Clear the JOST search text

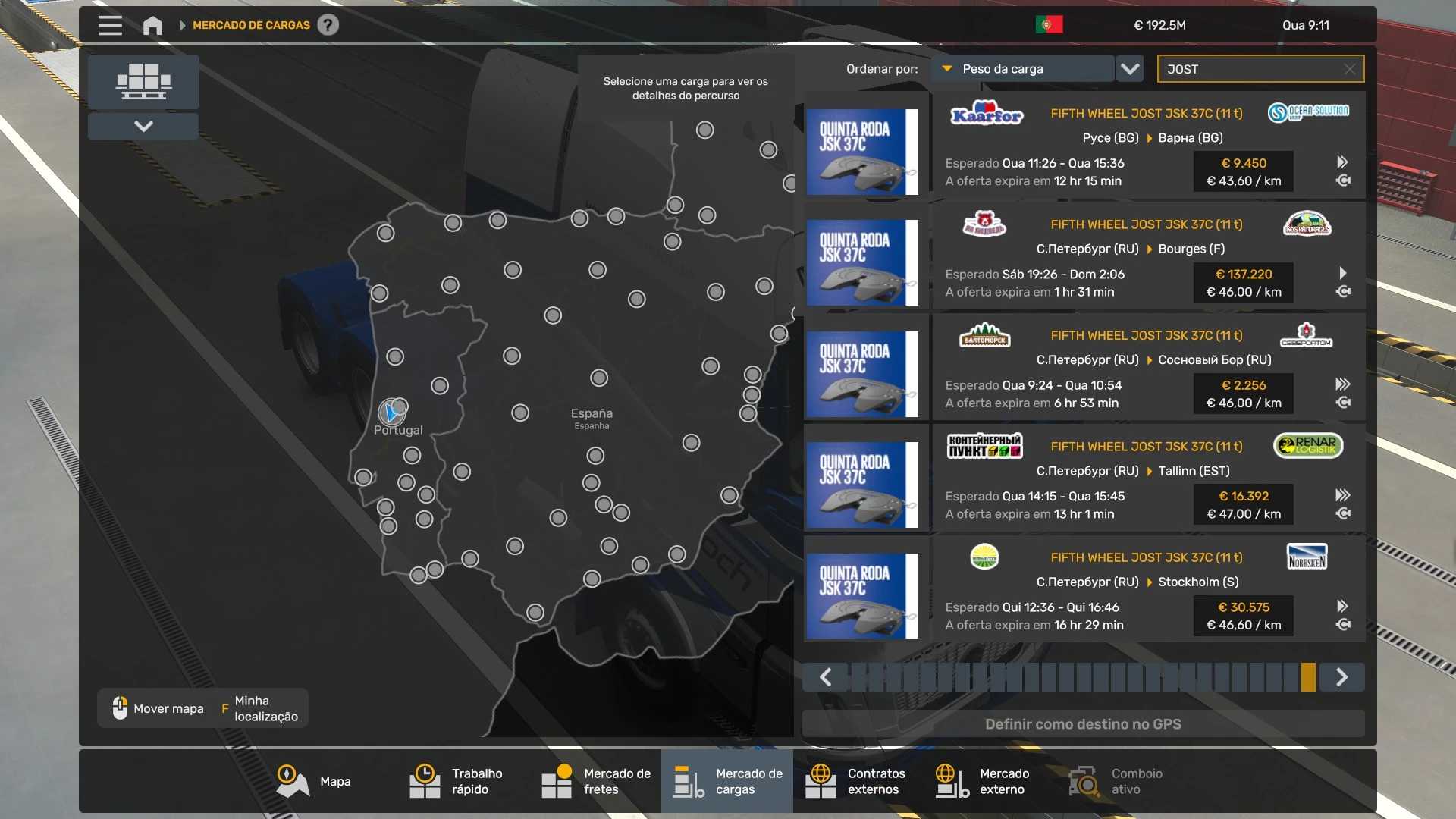[x=1349, y=69]
